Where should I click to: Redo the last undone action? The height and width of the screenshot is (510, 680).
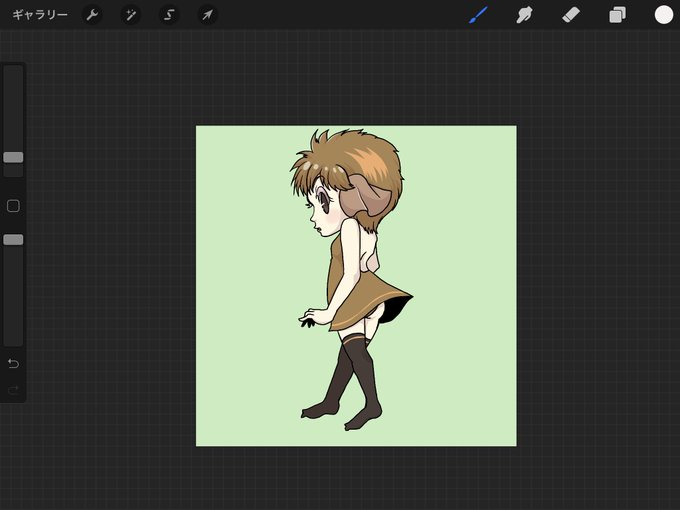[x=13, y=390]
